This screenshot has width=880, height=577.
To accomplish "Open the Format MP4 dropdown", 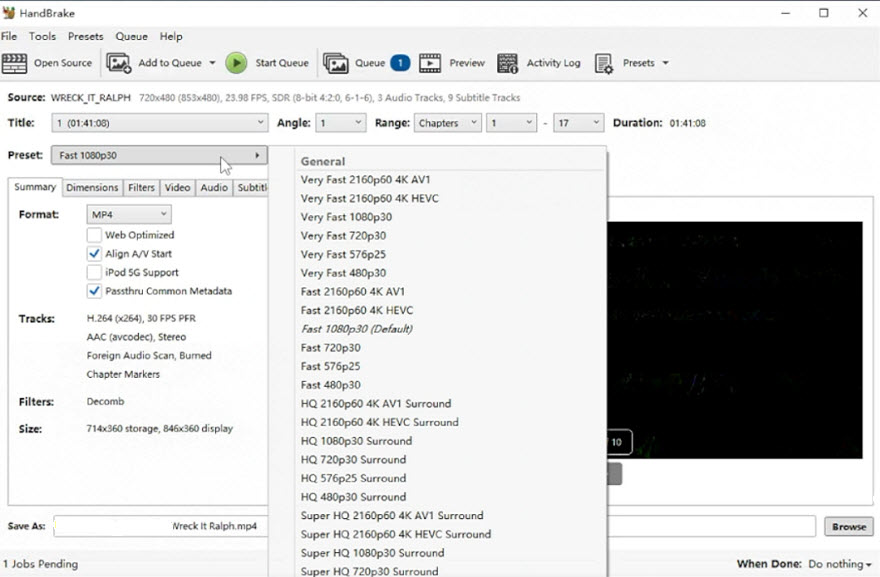I will pos(129,214).
